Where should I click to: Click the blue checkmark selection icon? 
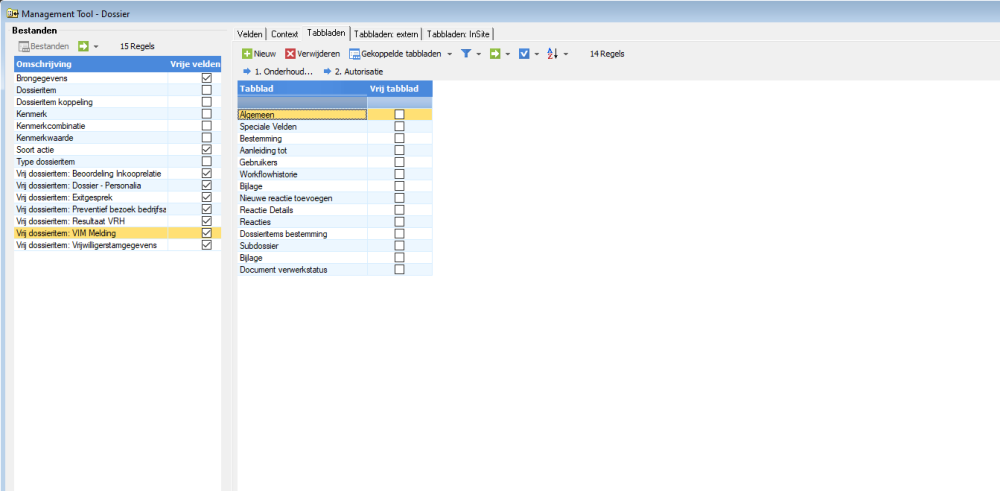pos(524,53)
